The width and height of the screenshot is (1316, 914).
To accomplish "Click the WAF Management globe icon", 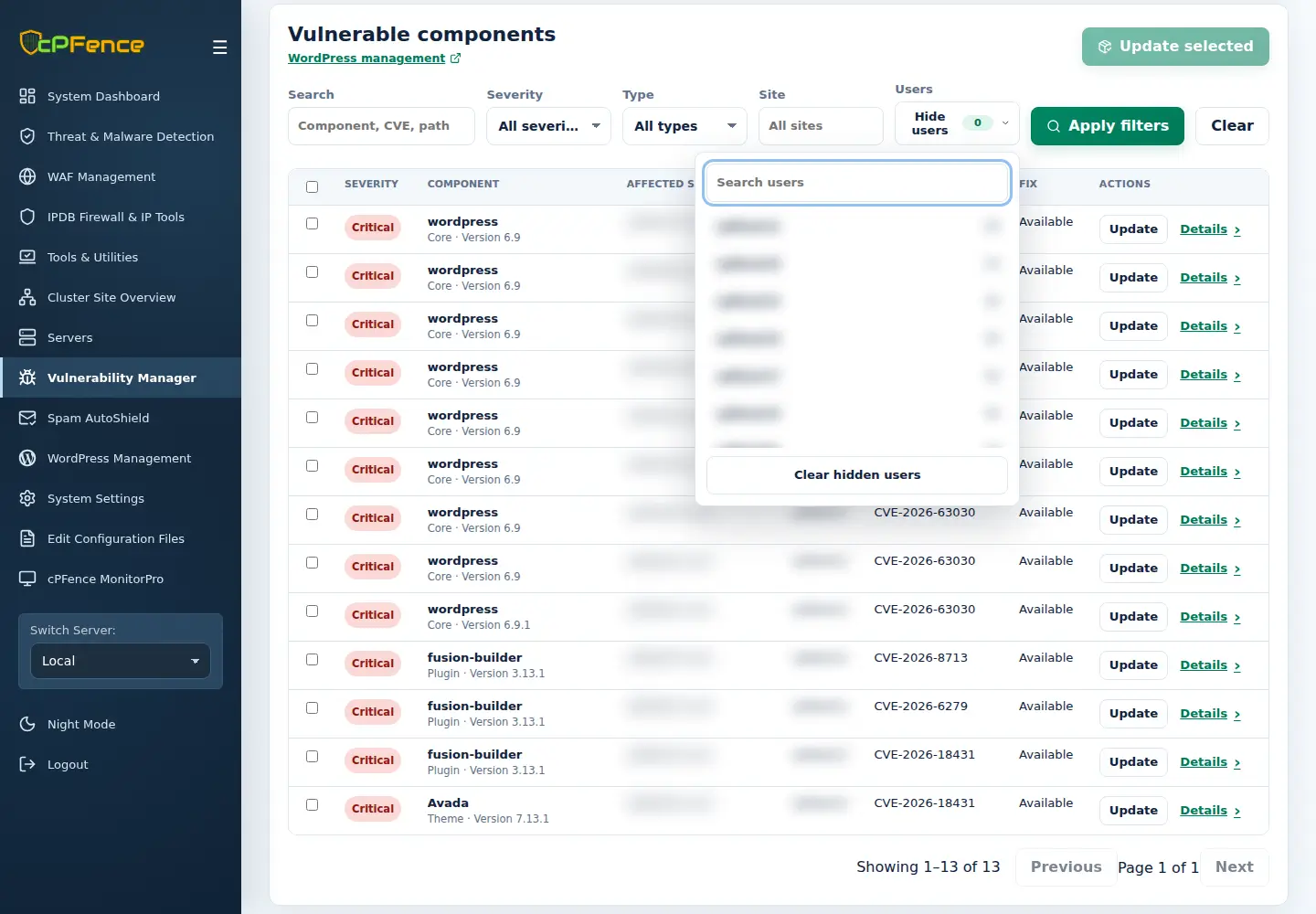I will click(x=27, y=176).
